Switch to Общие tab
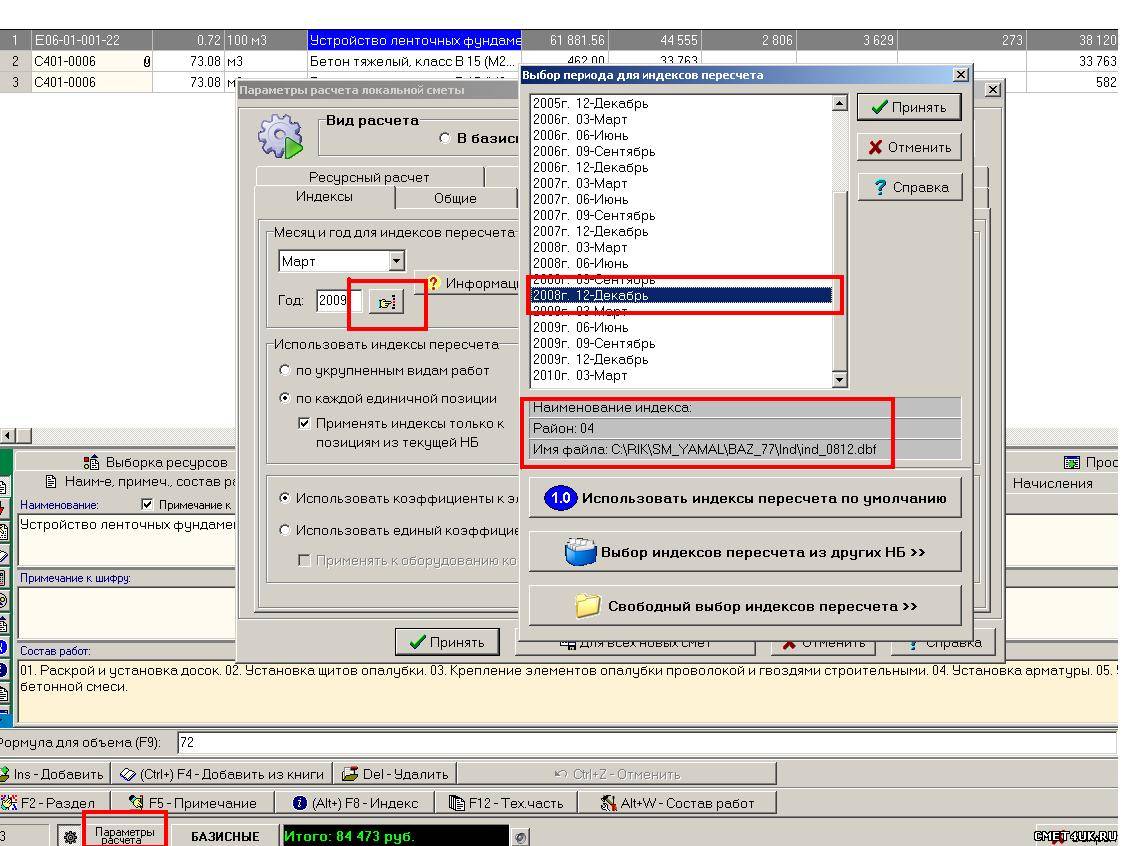Viewport: 1122px width, 846px height. point(455,198)
